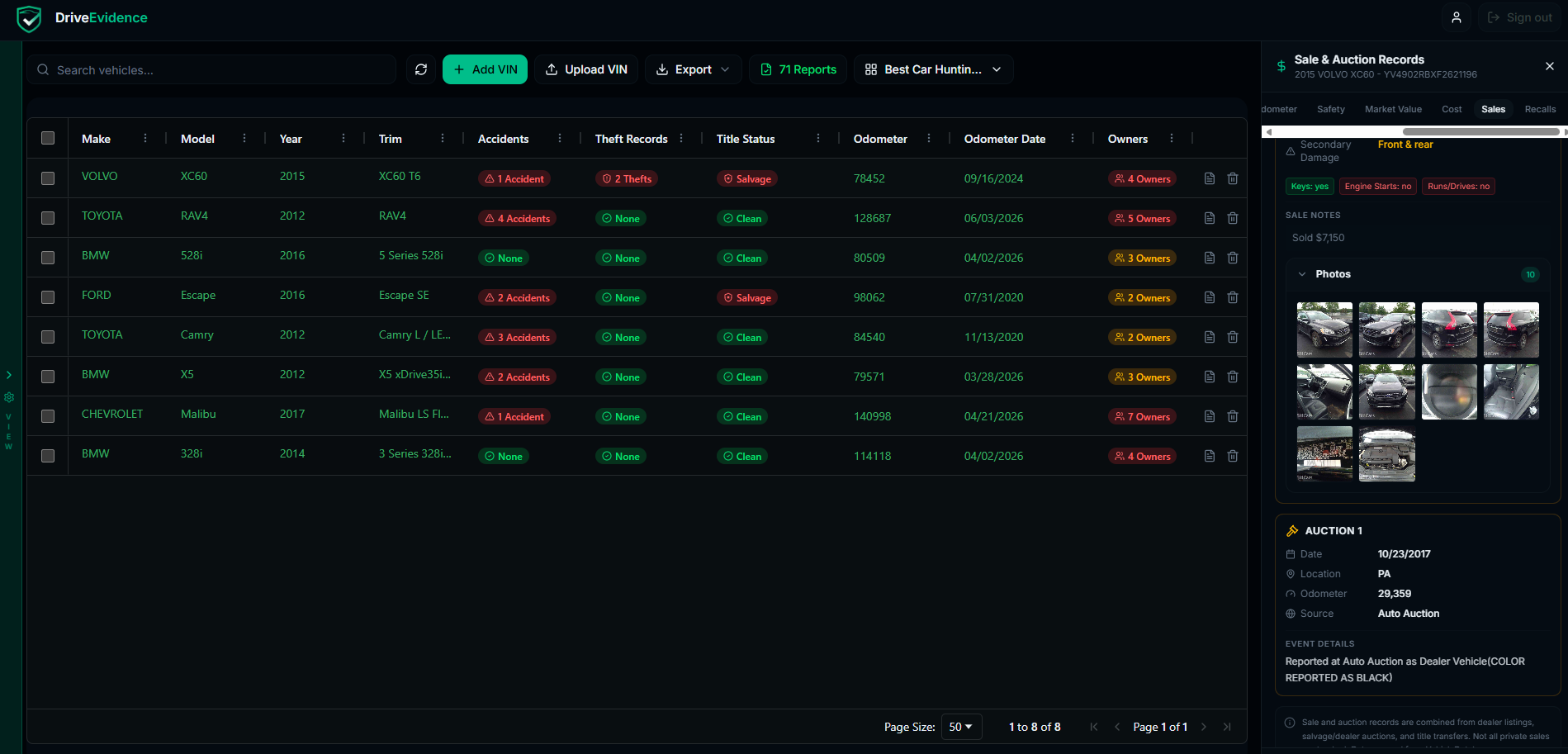Open report document for VOLVO XC60 row
Image resolution: width=1568 pixels, height=754 pixels.
click(1210, 178)
